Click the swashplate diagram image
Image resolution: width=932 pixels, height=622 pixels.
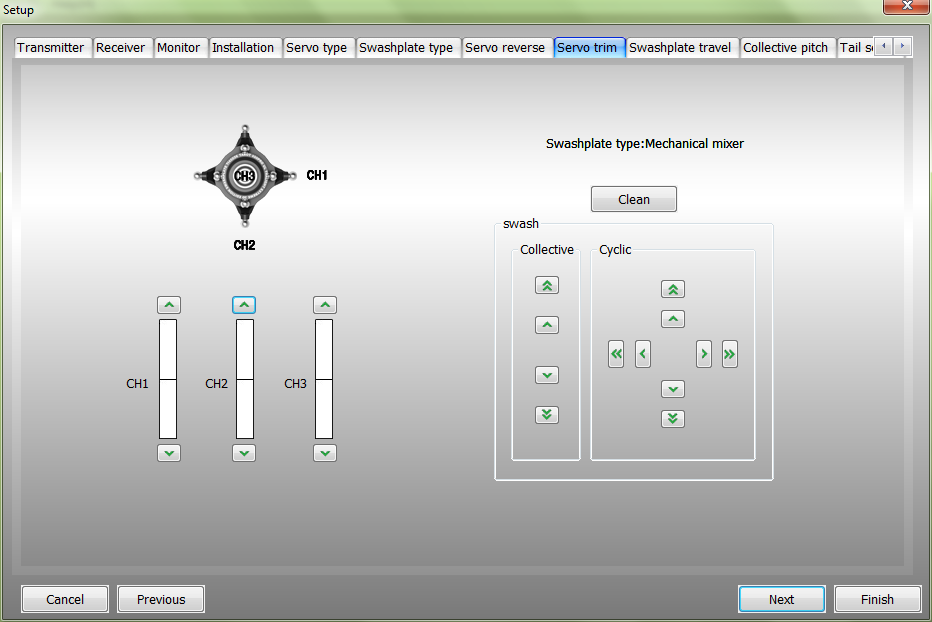click(x=244, y=176)
